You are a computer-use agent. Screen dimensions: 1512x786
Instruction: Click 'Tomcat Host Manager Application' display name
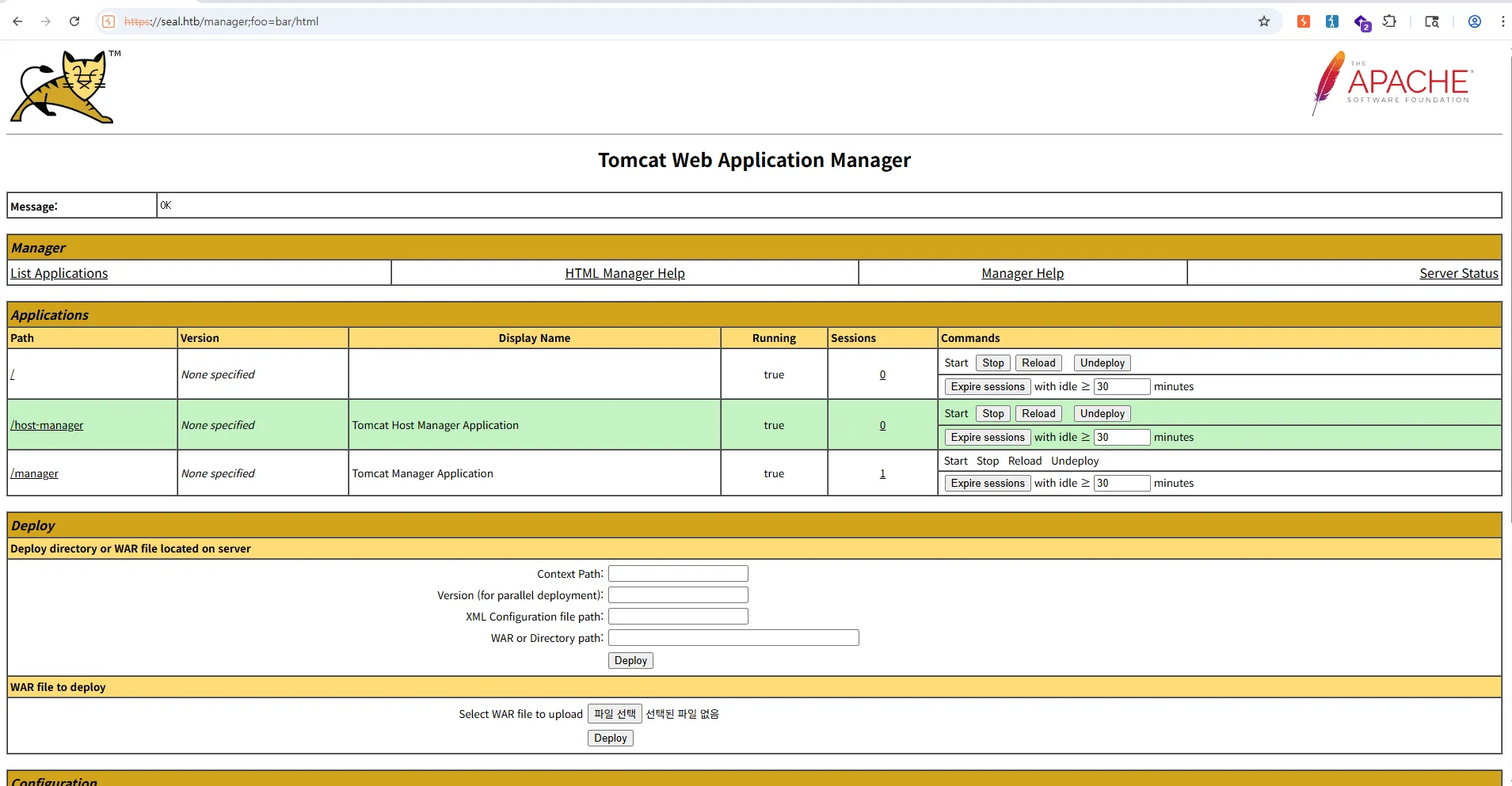pyautogui.click(x=436, y=425)
